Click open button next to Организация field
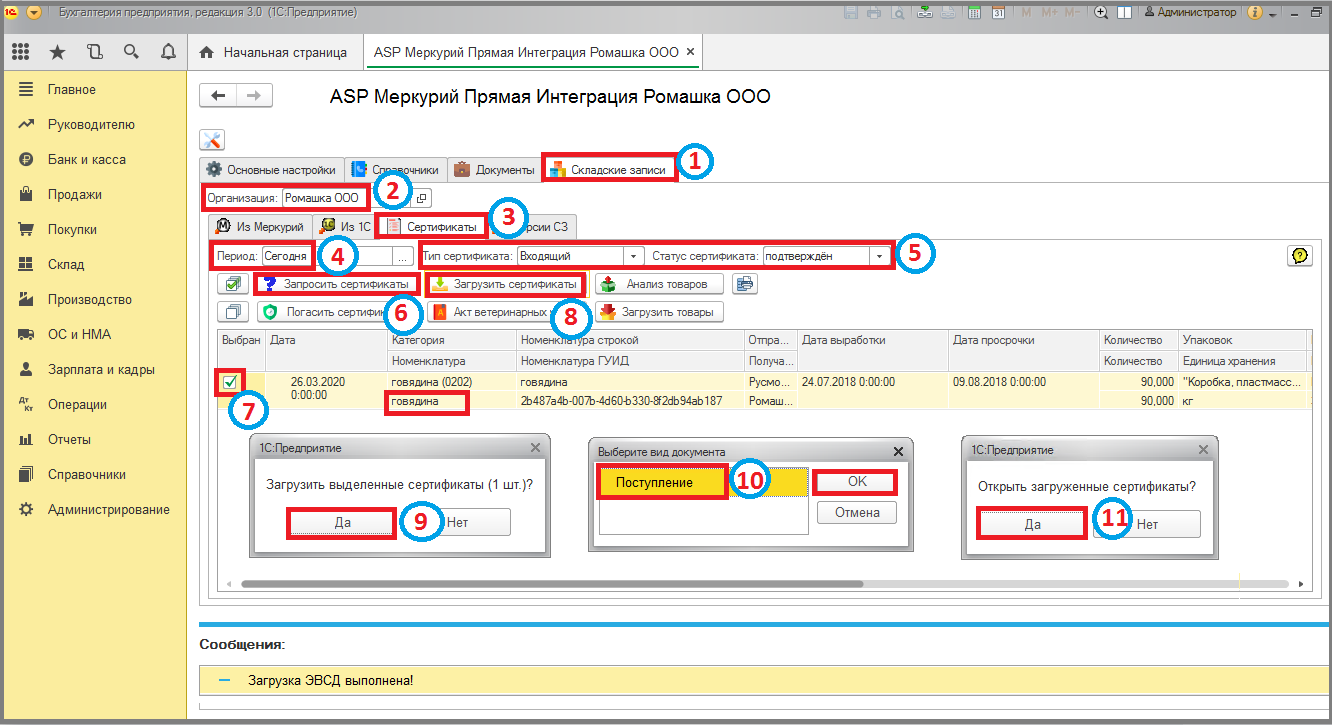Image resolution: width=1332 pixels, height=725 pixels. (x=422, y=198)
